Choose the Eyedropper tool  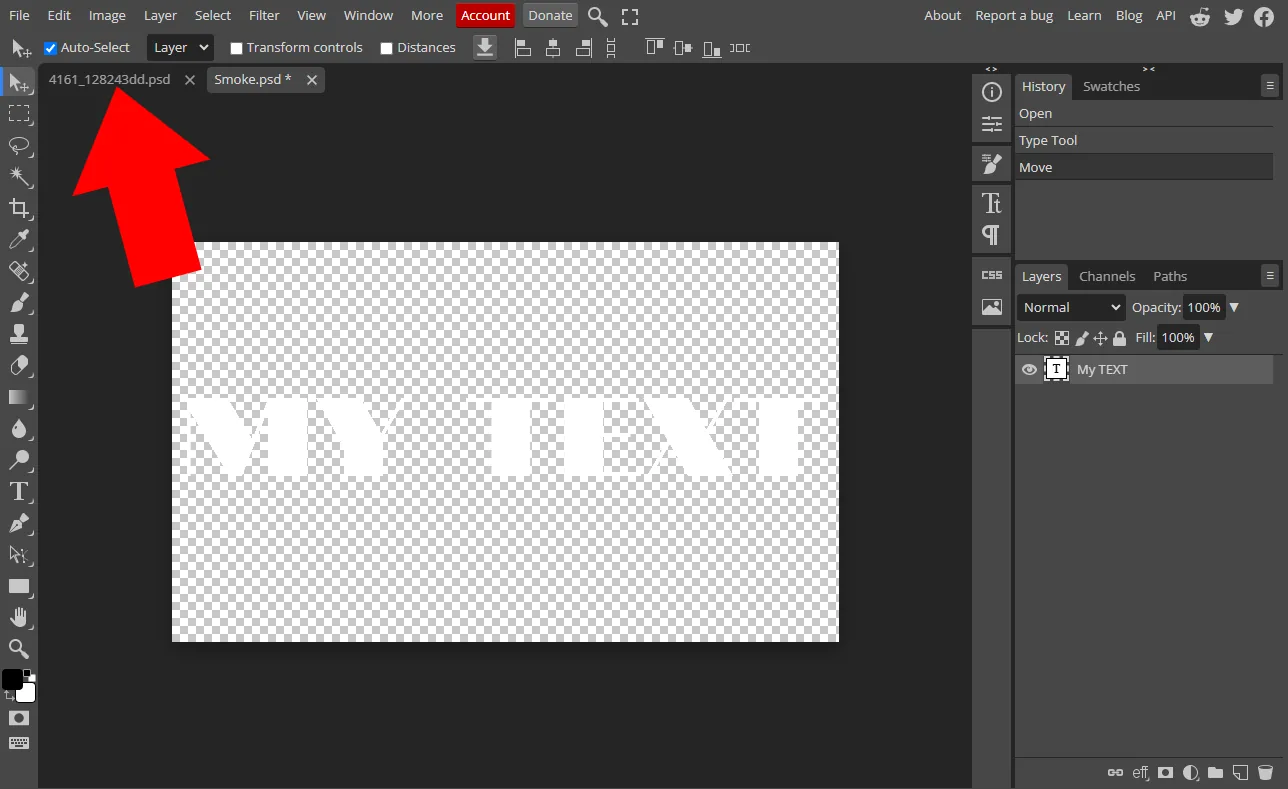19,240
